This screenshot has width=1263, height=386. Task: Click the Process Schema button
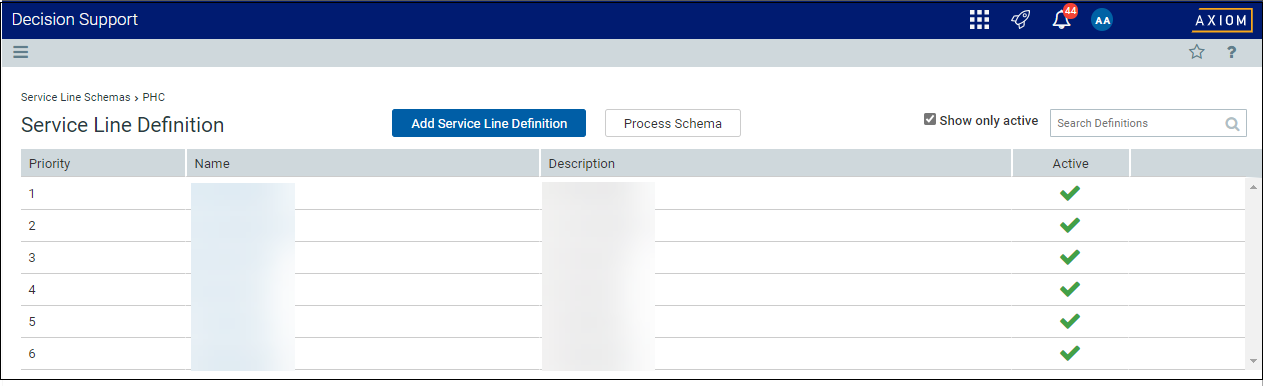tap(672, 123)
